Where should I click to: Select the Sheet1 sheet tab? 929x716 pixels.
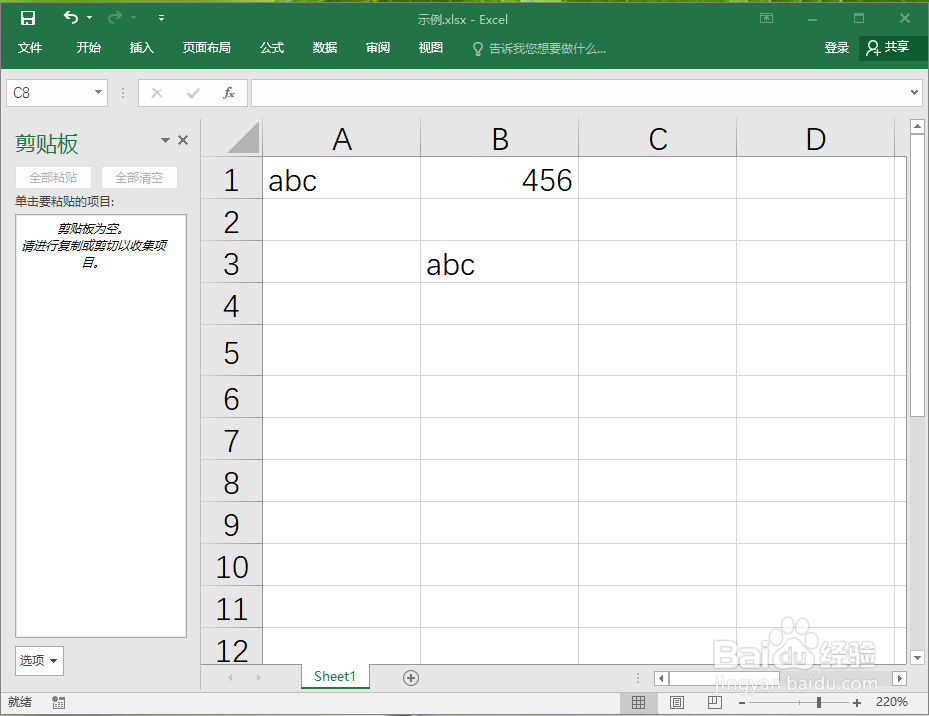pos(335,677)
